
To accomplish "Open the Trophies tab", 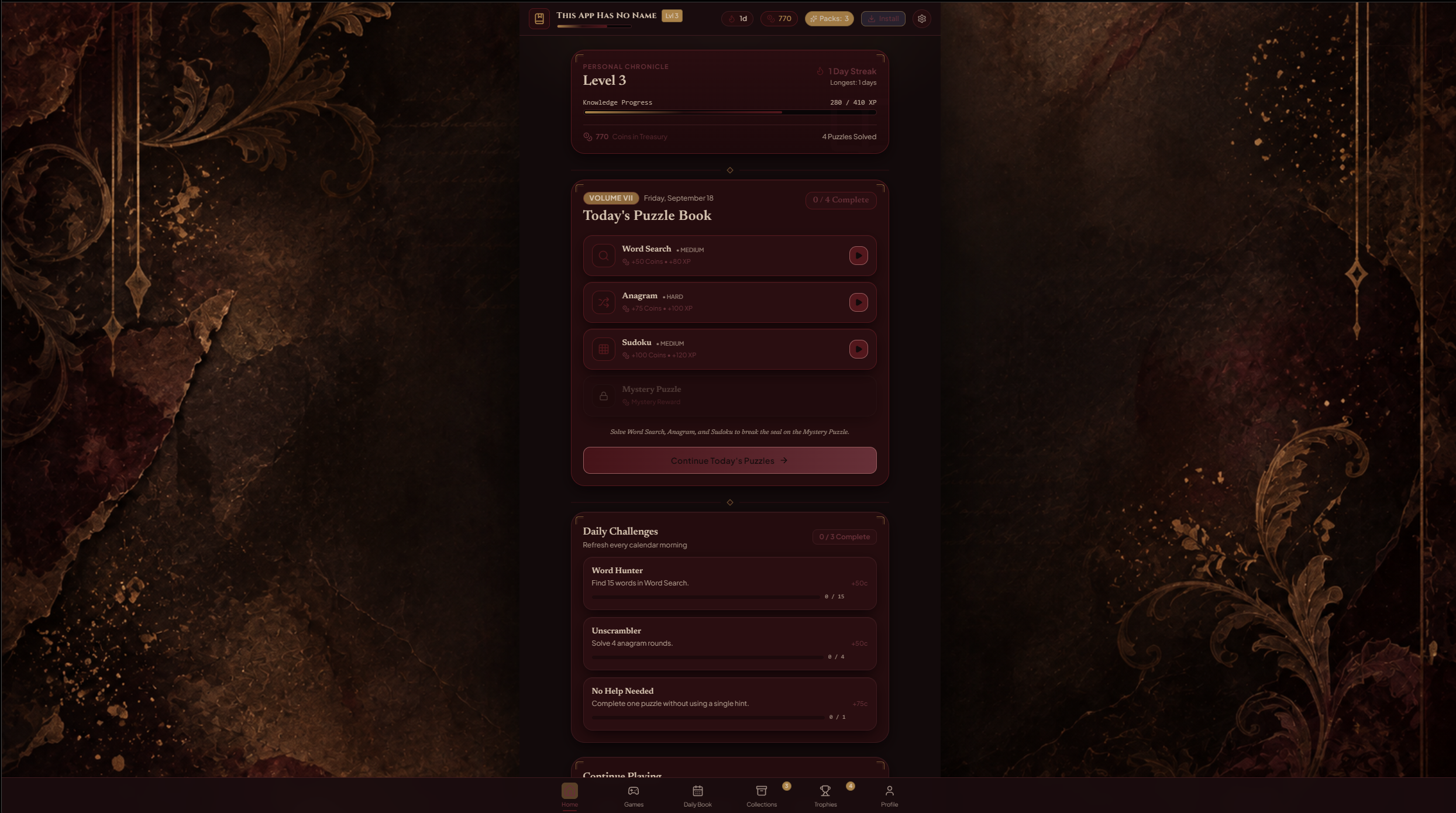I will (x=825, y=795).
